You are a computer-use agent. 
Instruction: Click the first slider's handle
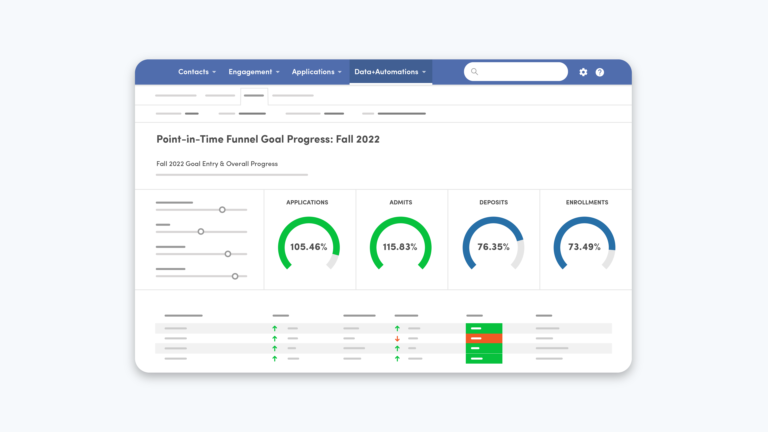click(222, 210)
